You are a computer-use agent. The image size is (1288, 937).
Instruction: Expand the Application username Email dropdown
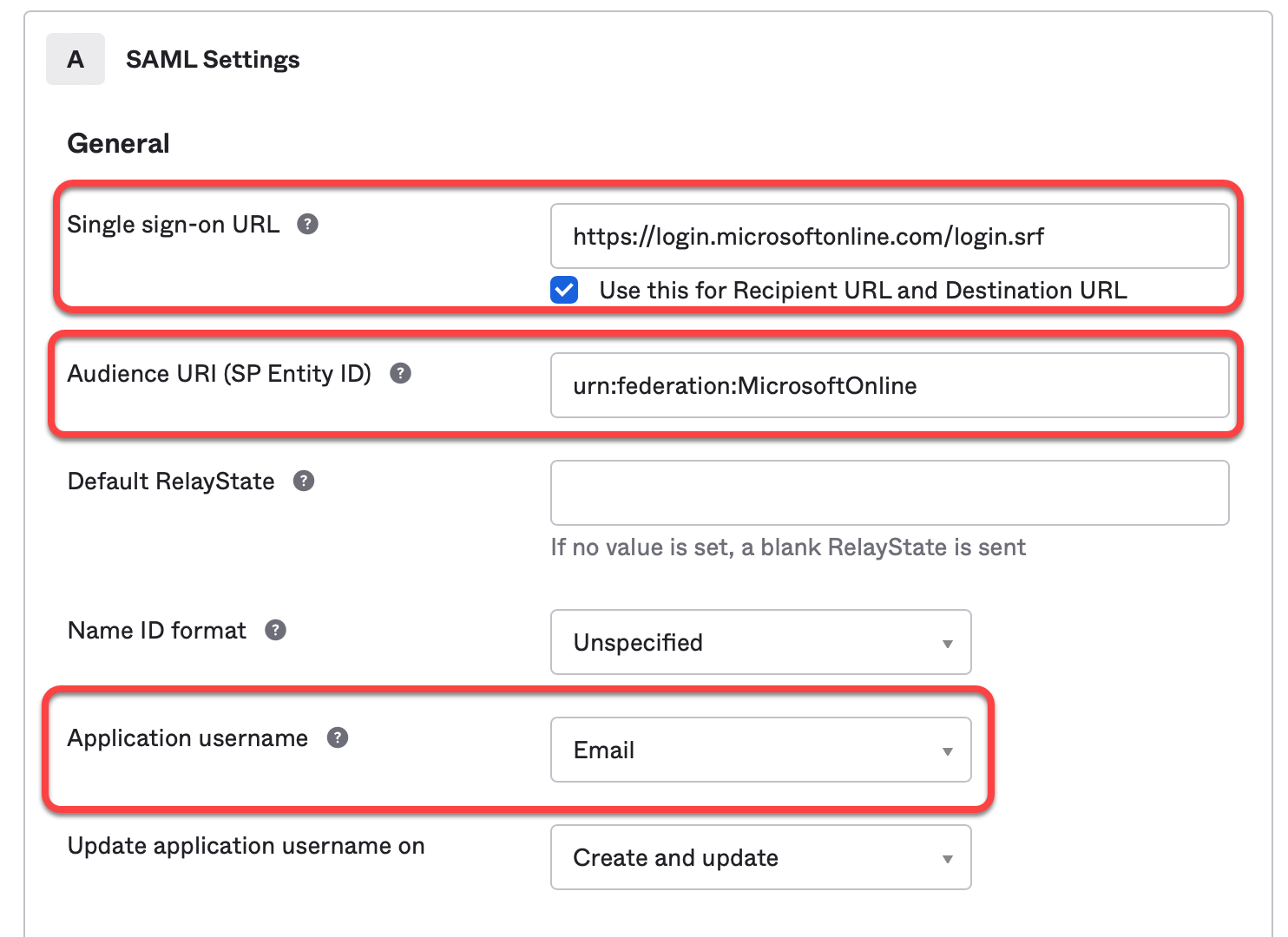[x=760, y=750]
